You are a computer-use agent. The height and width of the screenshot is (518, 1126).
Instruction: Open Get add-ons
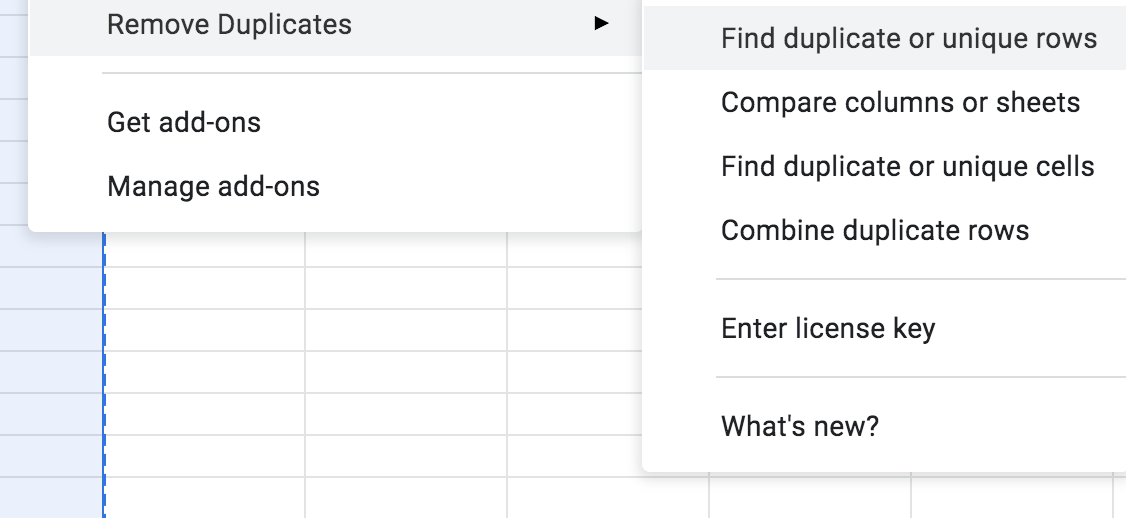[x=184, y=123]
